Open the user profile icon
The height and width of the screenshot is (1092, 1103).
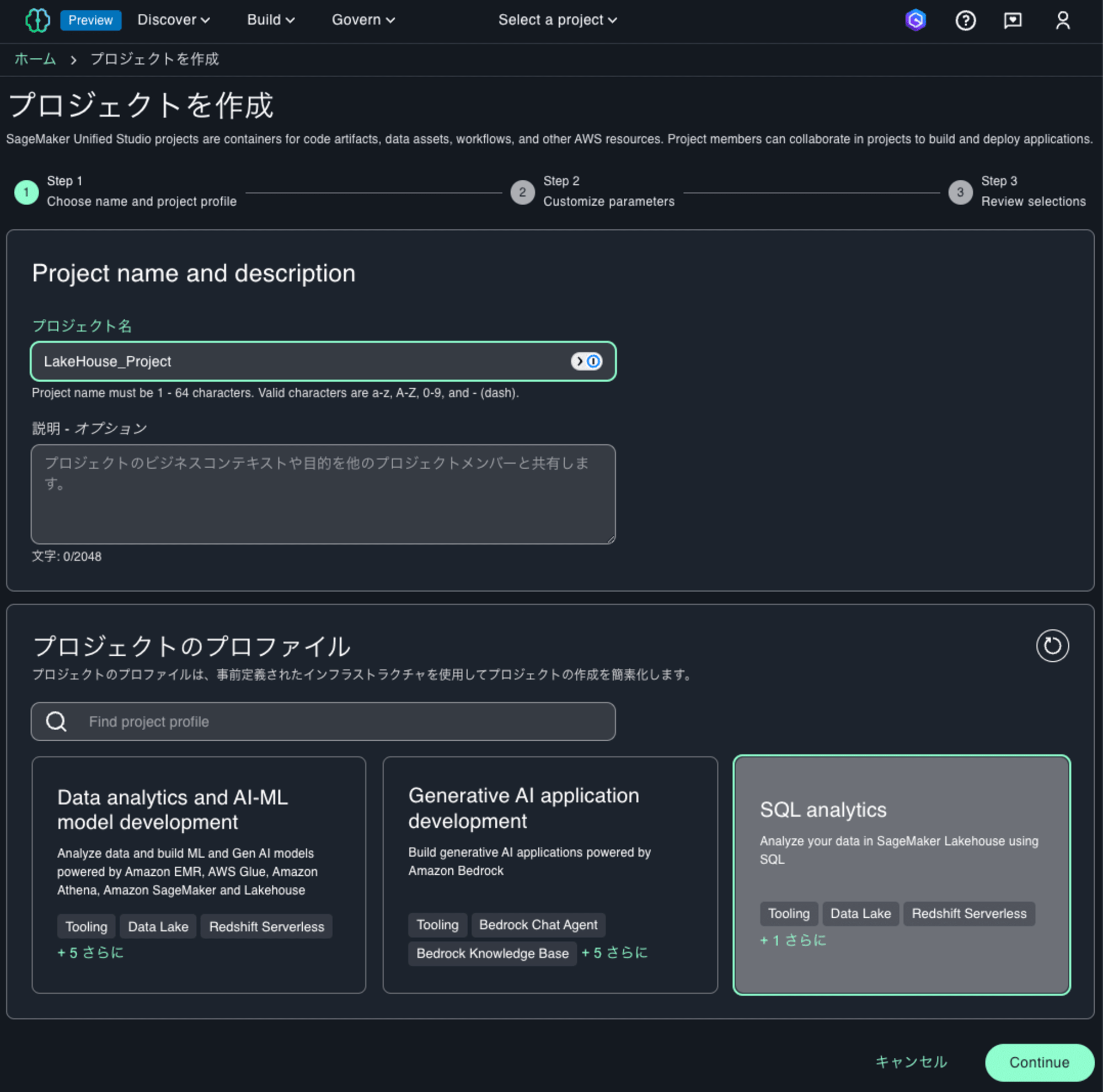[1063, 20]
